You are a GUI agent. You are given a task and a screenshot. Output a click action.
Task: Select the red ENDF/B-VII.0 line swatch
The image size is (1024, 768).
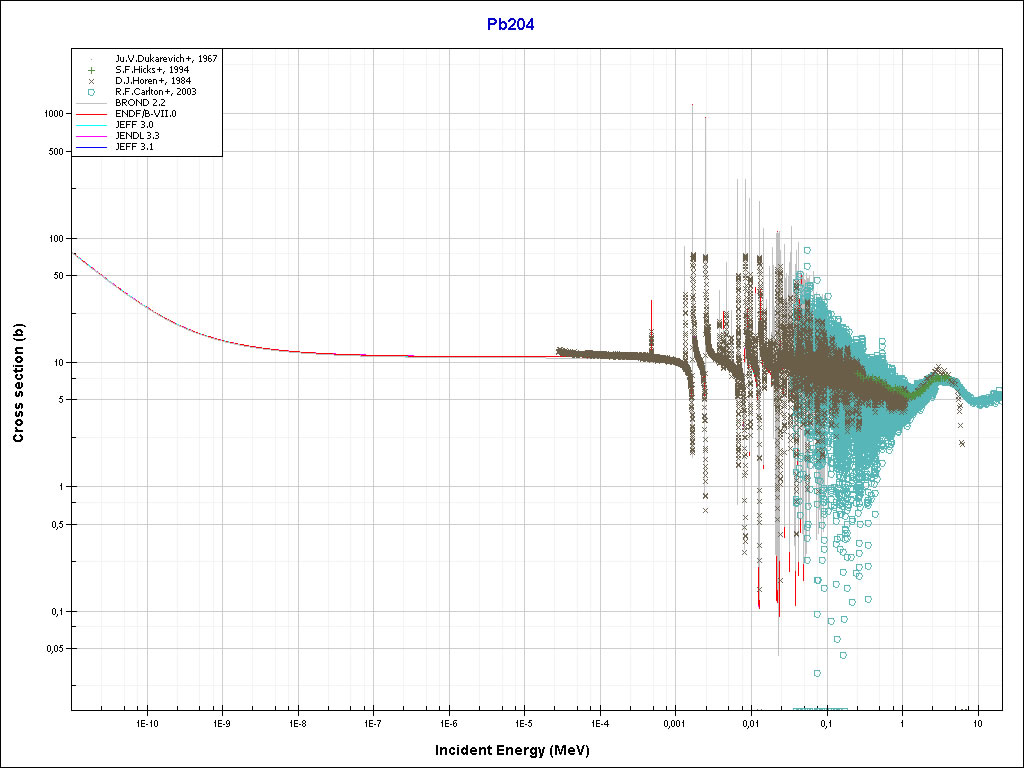coord(91,114)
